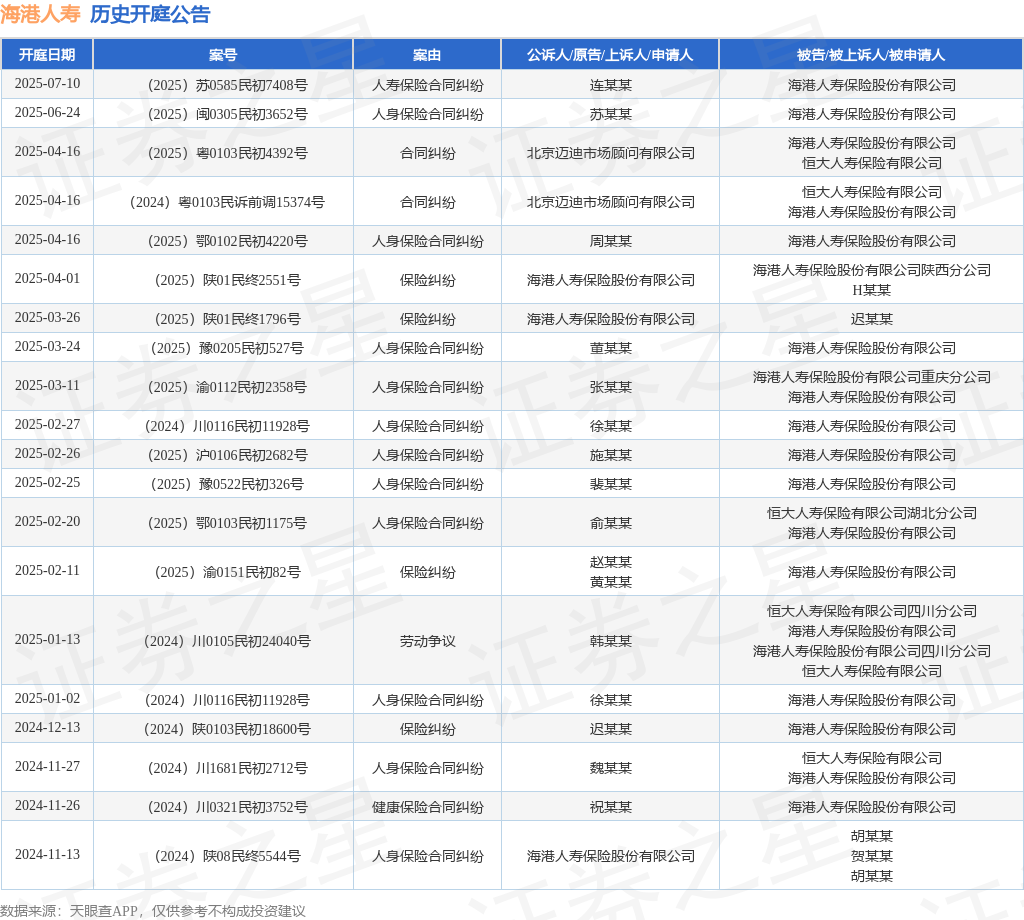
Task: Click case number (2025)粤0103民初4392号
Action: pos(227,153)
